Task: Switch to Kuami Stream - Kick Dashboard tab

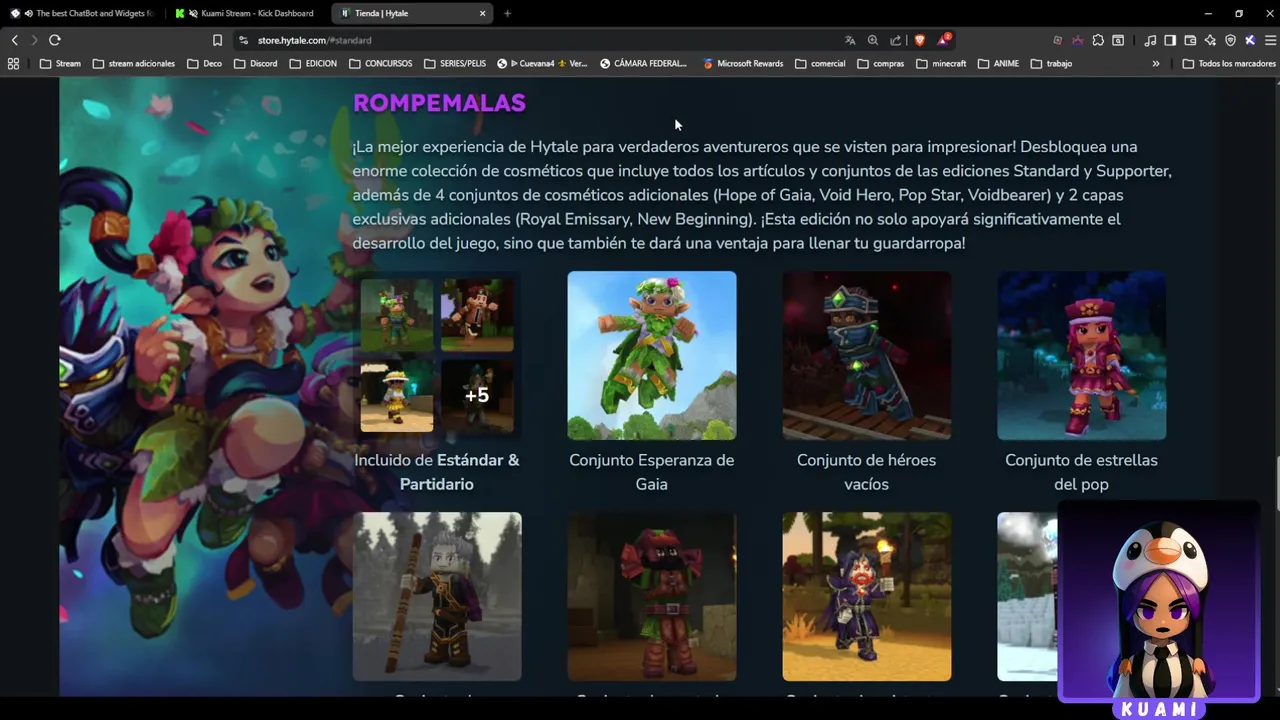Action: (247, 13)
